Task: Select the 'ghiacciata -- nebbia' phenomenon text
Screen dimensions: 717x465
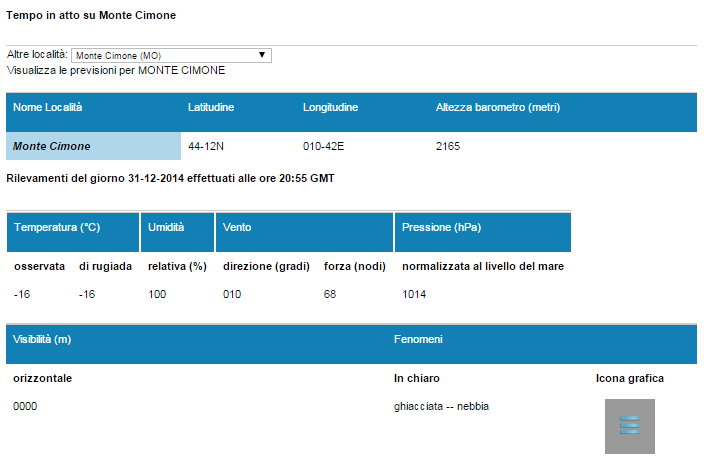Action: [x=441, y=406]
